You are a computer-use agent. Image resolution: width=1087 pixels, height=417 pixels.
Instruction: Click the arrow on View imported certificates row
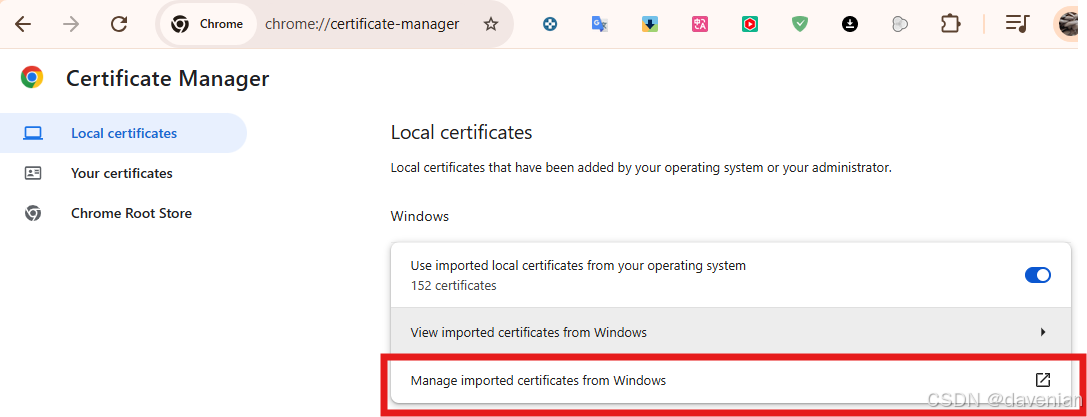point(1043,332)
